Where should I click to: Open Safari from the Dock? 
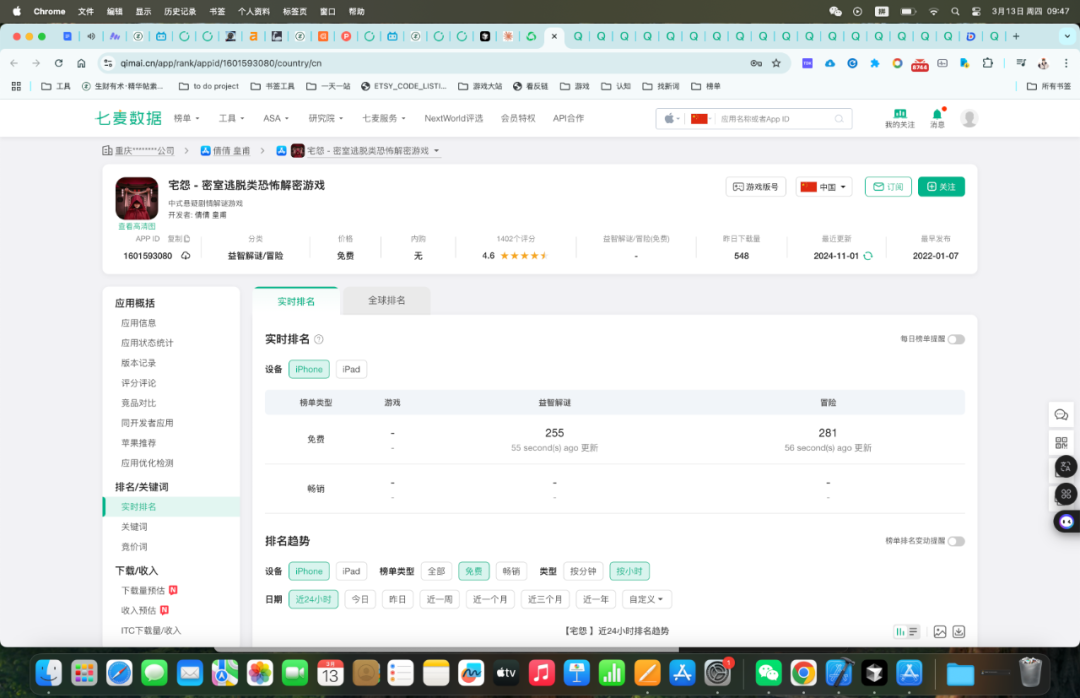[119, 673]
